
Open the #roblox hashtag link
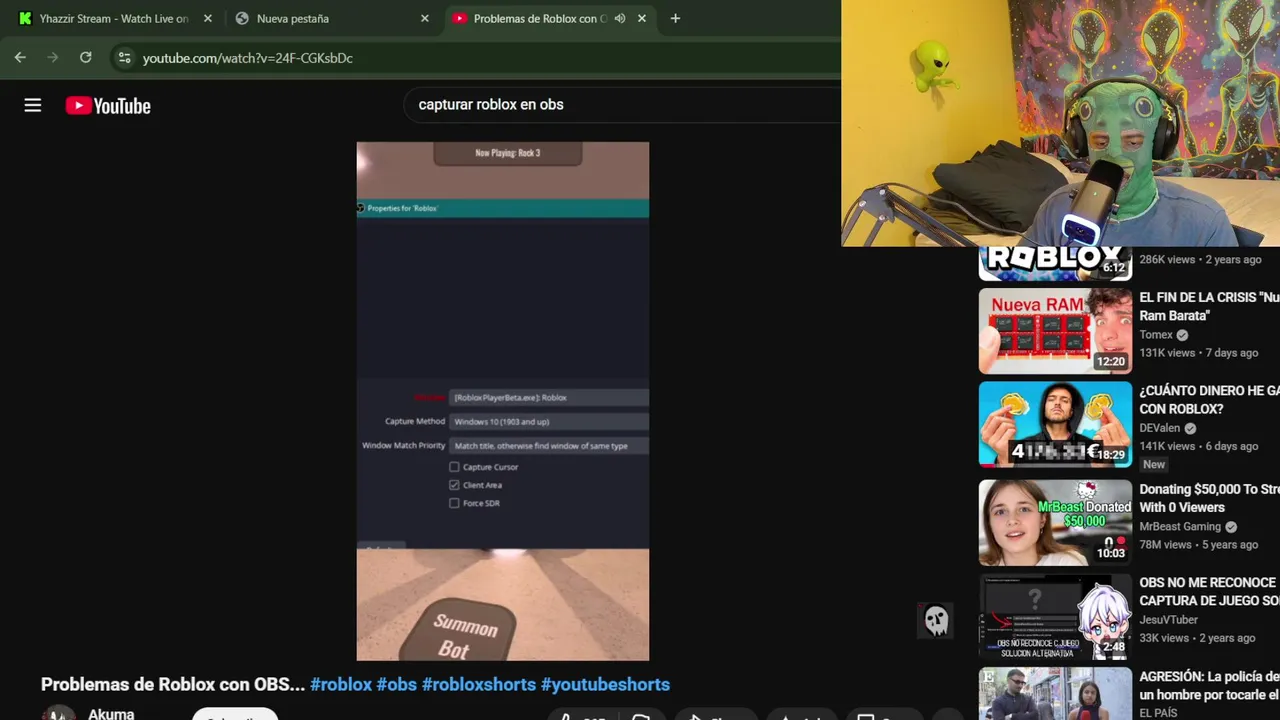pos(341,685)
